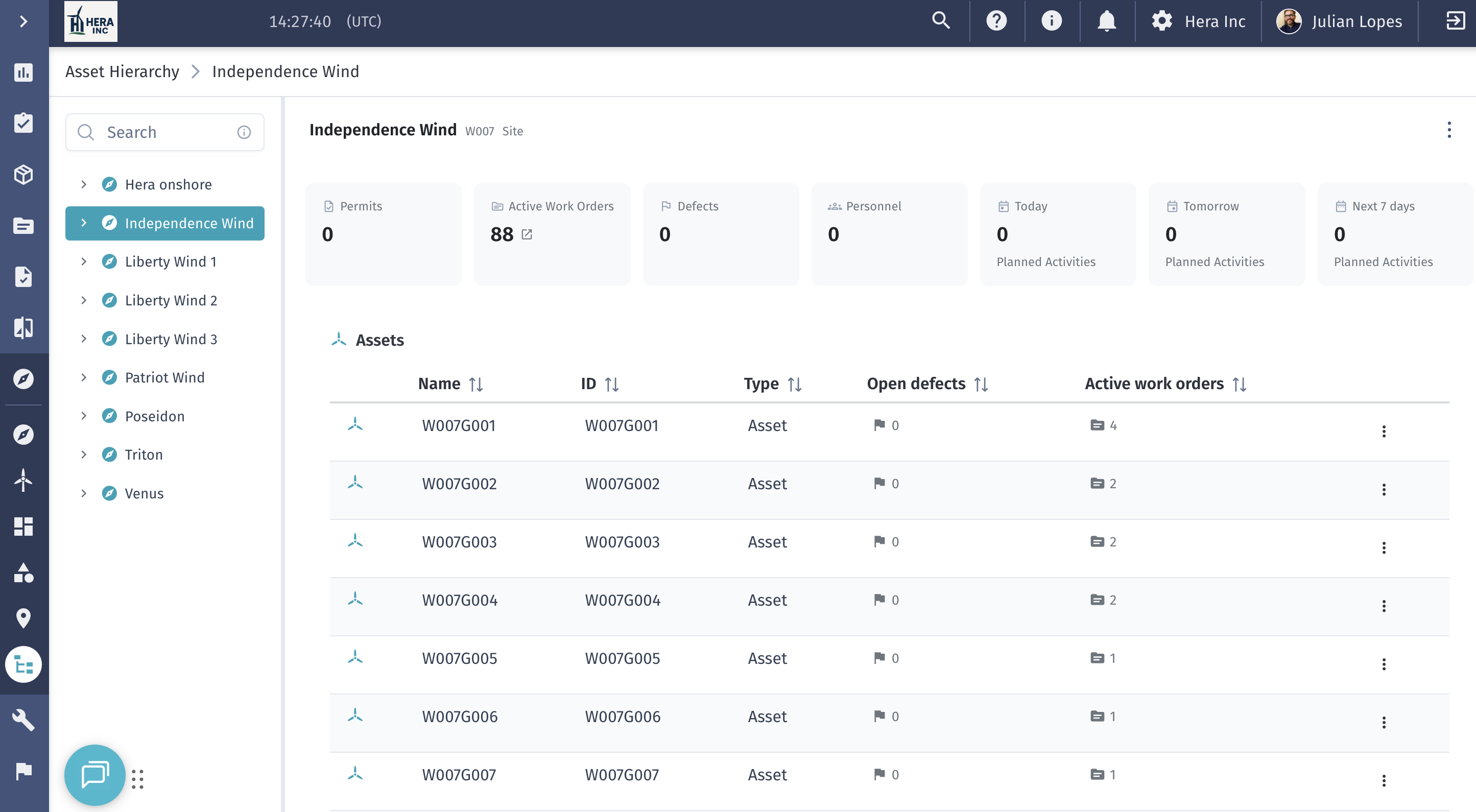Sort assets by Active work orders

1240,384
